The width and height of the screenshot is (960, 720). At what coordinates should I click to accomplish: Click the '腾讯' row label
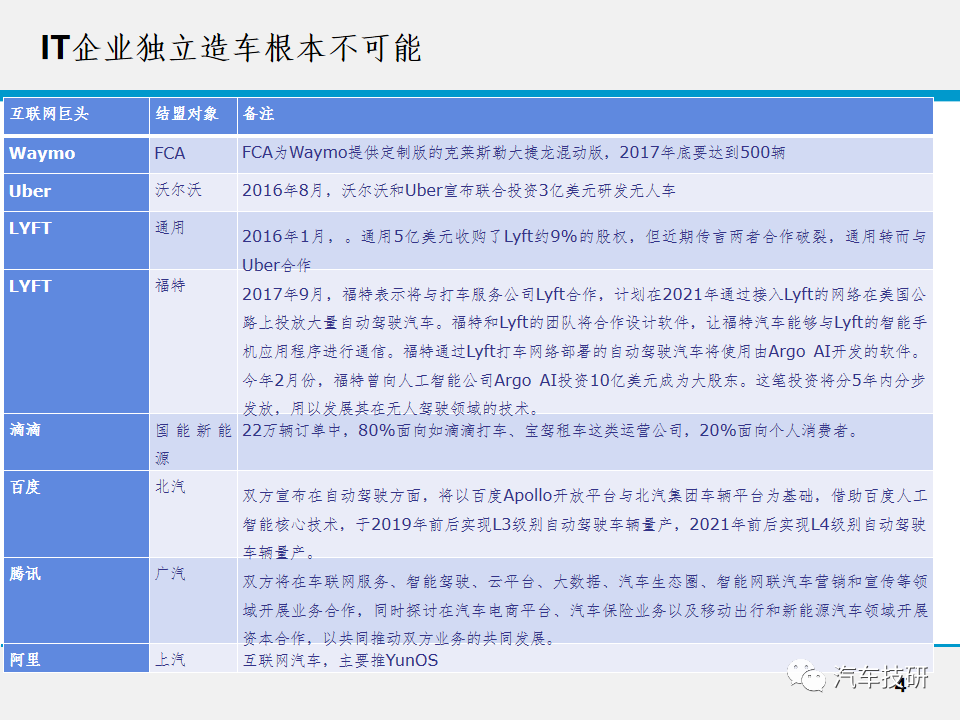tap(25, 574)
